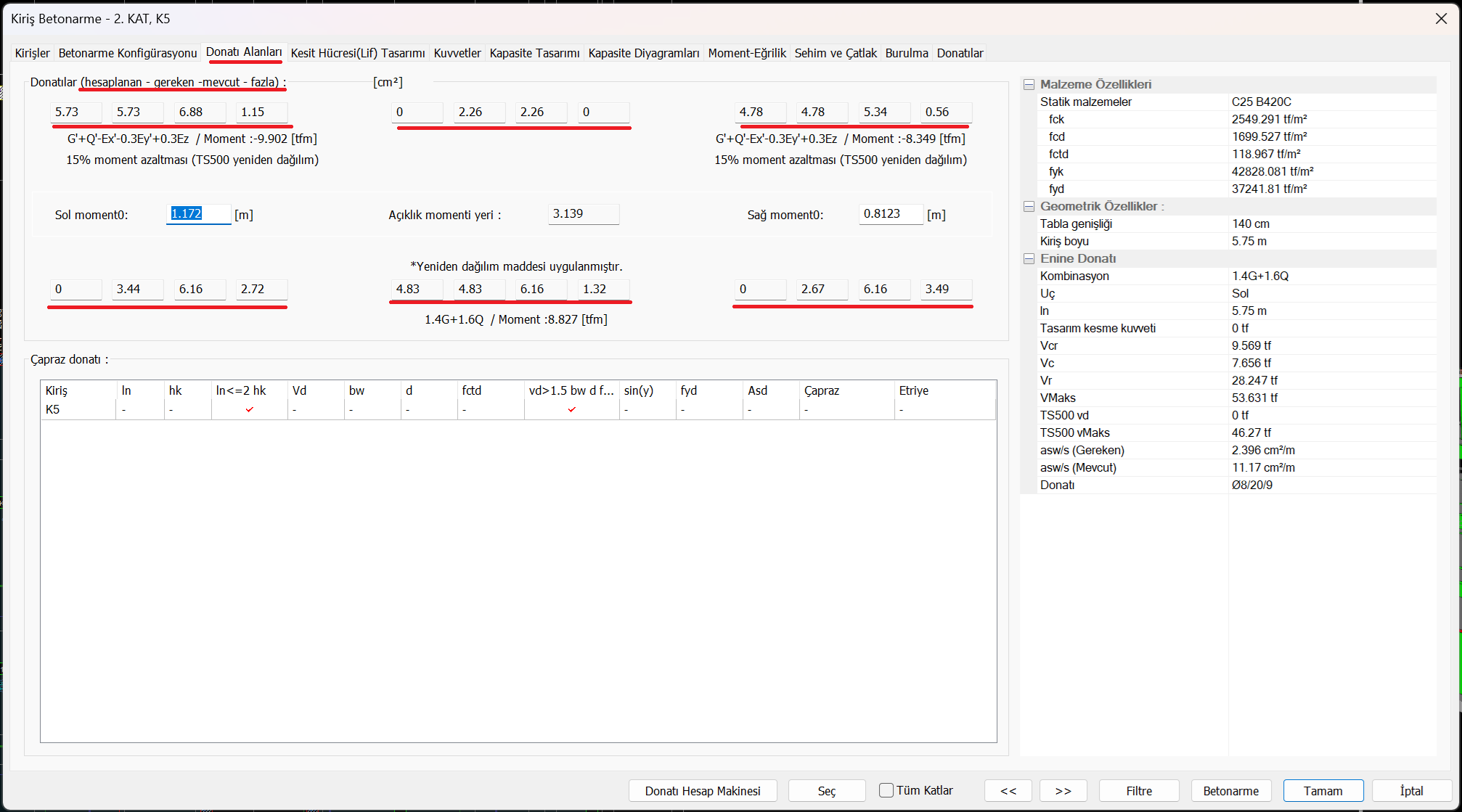Viewport: 1462px width, 812px height.
Task: Collapse the Geometrik Özellikler section
Action: coord(1029,207)
